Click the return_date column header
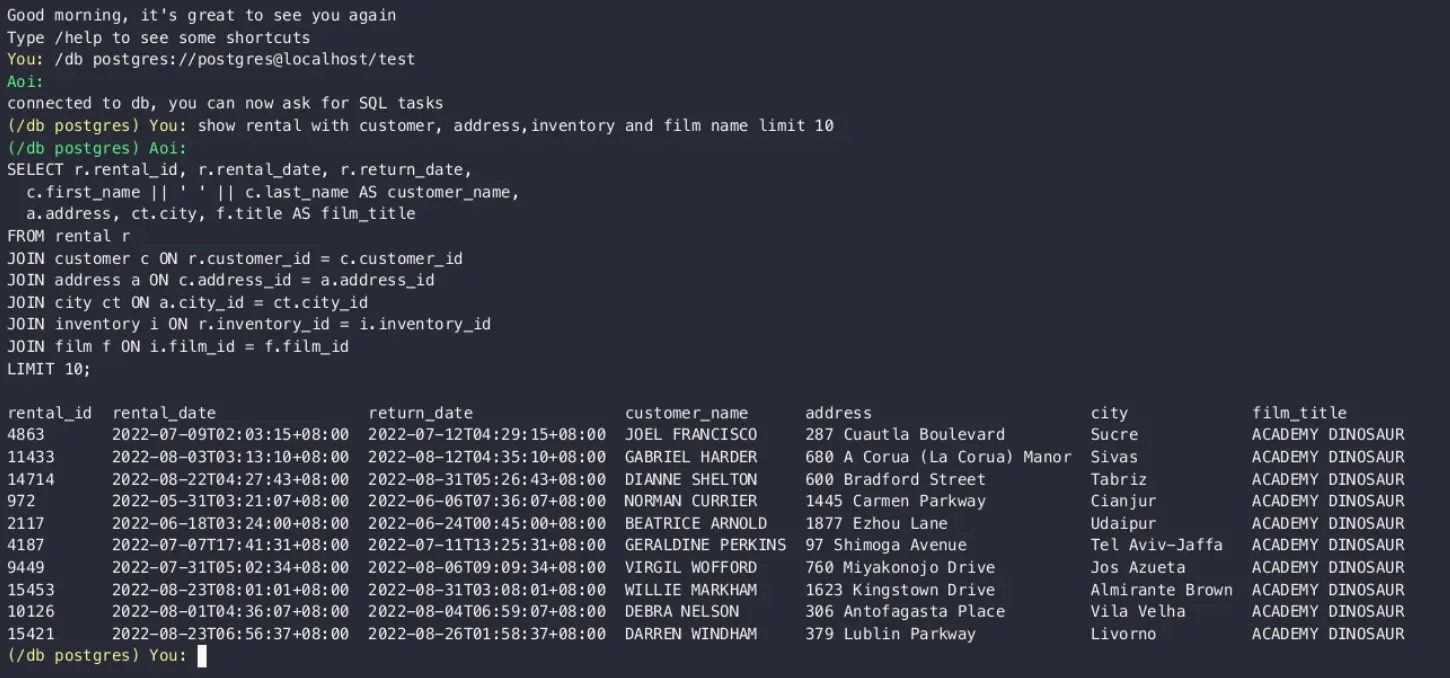1450x678 pixels. [420, 413]
